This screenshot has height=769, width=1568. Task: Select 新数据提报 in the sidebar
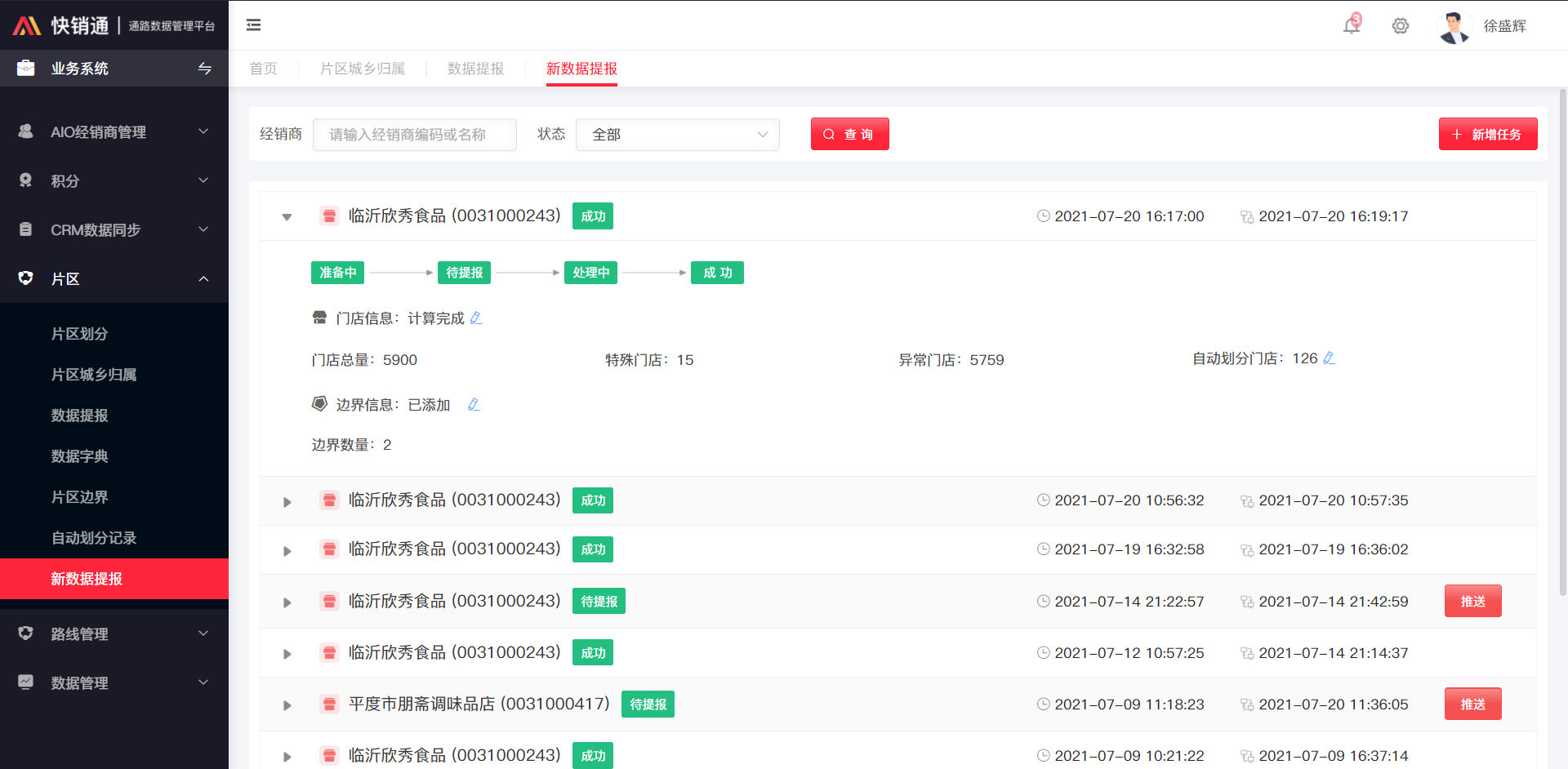click(x=114, y=579)
